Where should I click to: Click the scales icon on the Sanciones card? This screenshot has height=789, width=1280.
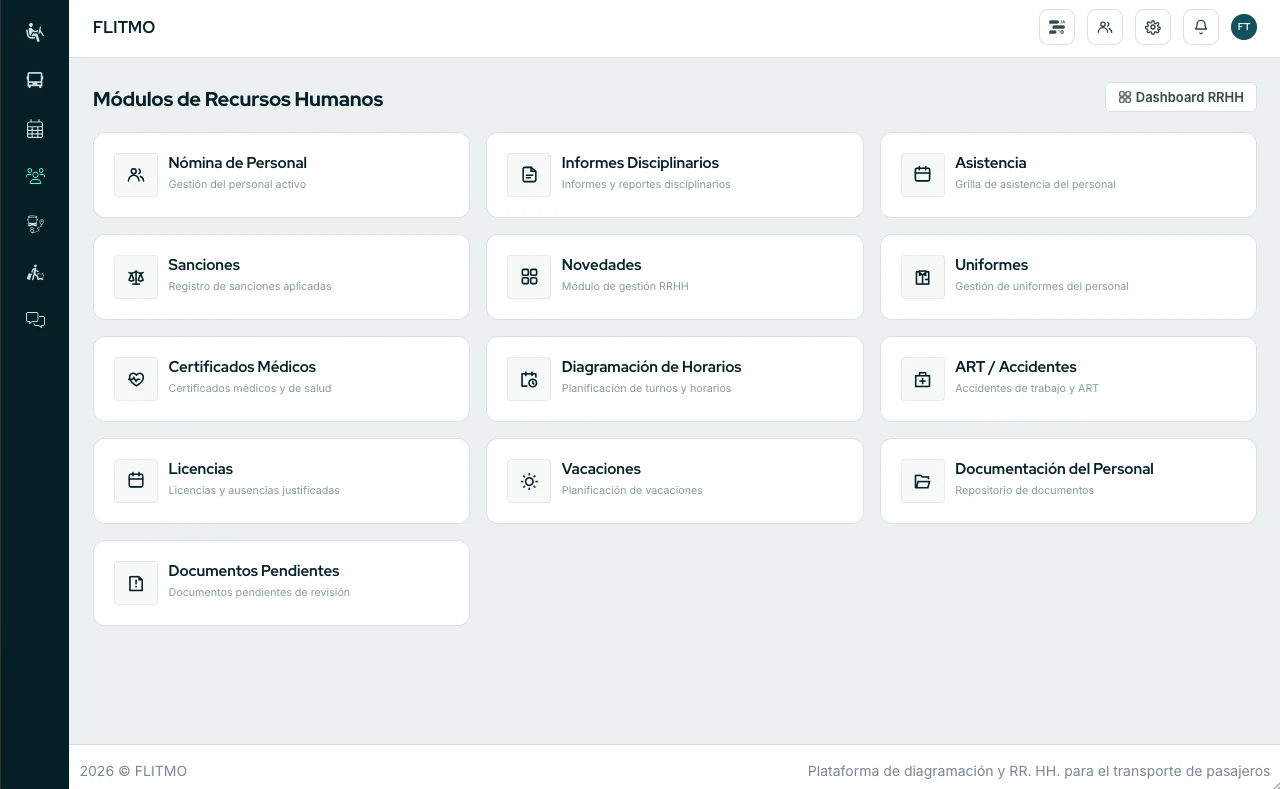point(136,277)
